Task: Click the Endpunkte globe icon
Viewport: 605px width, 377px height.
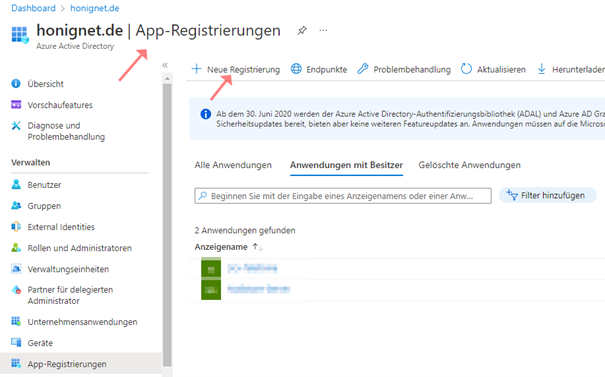Action: (296, 69)
